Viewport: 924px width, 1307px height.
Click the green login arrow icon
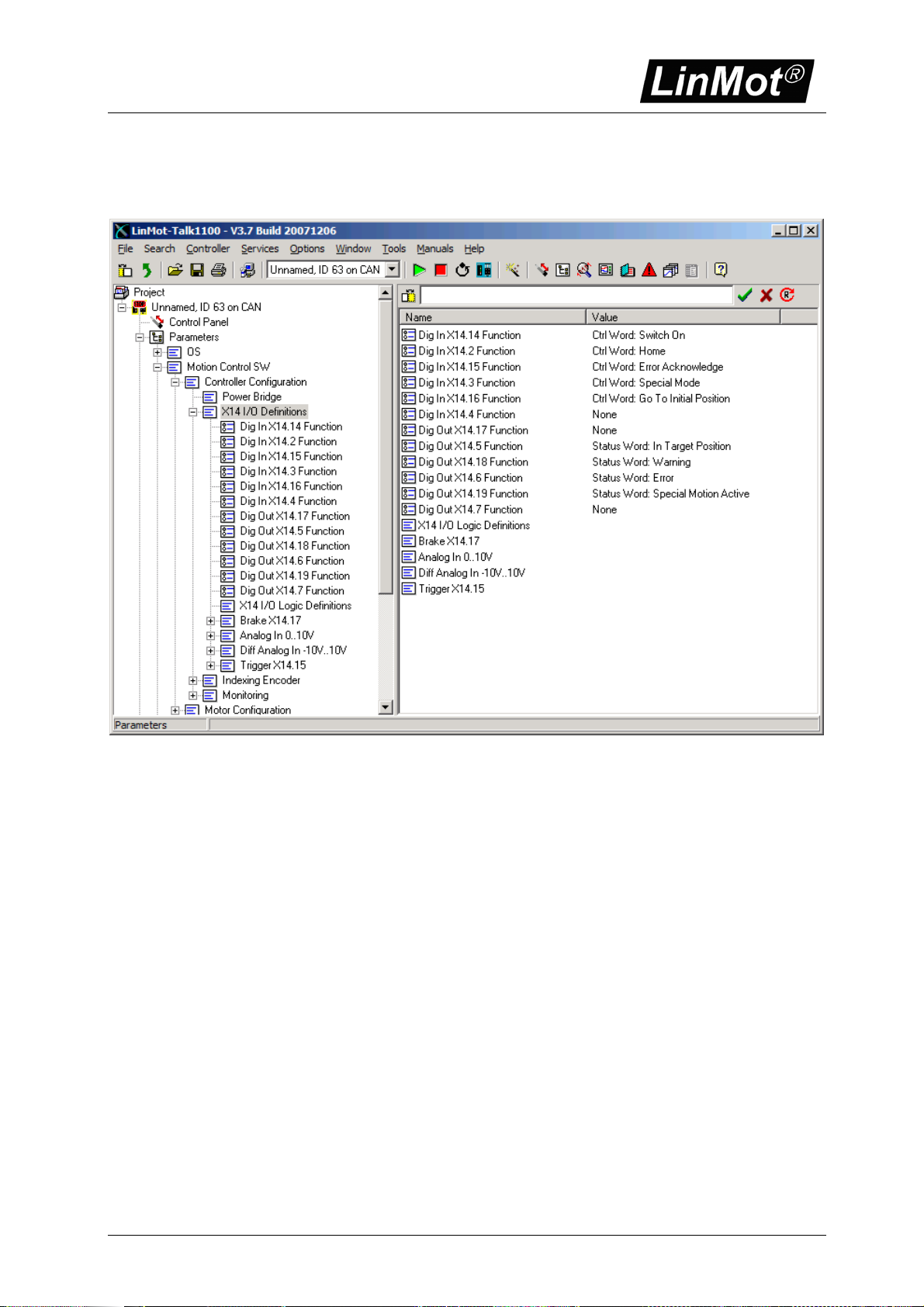(147, 270)
